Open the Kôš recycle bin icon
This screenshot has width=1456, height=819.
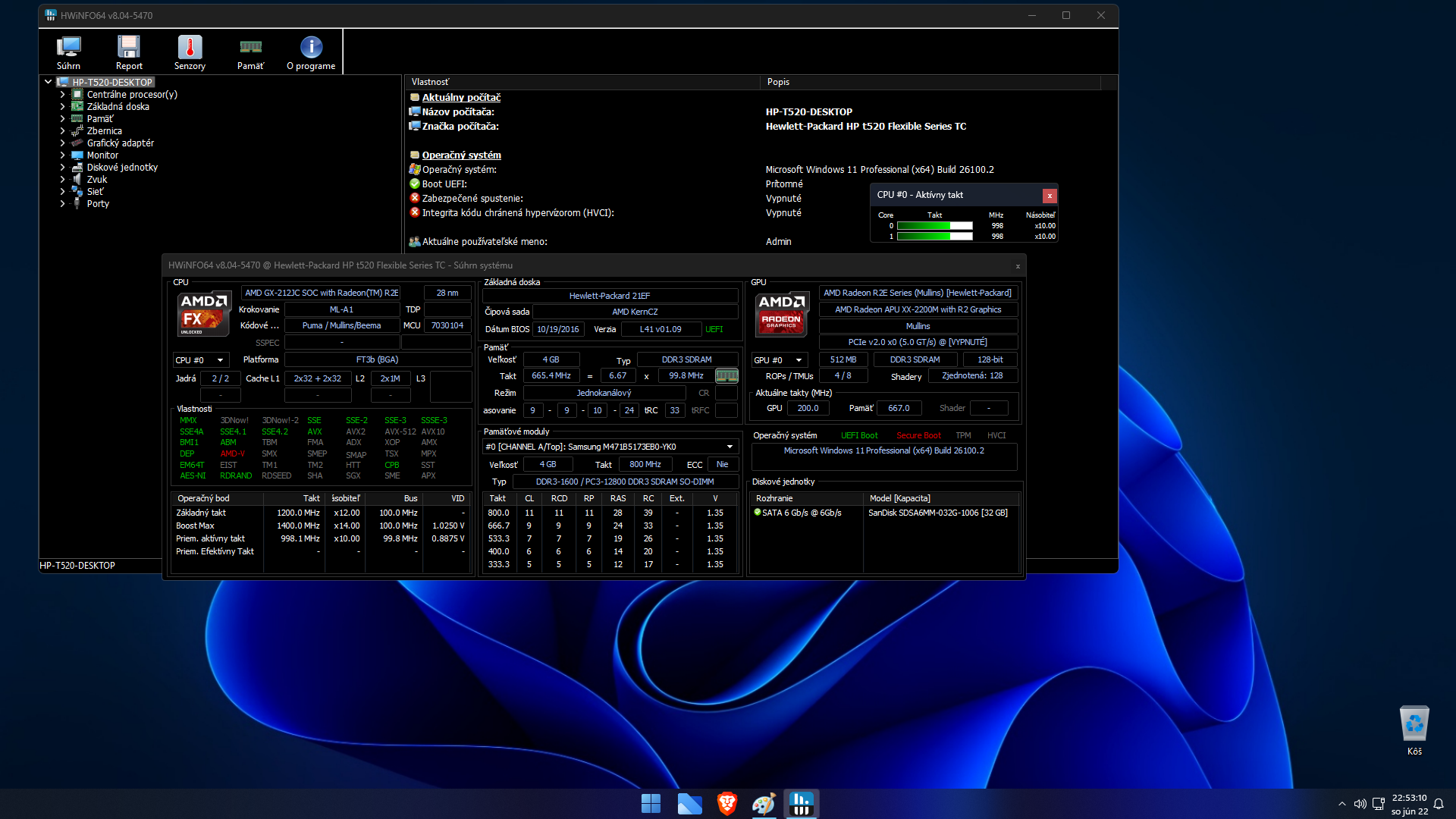(x=1414, y=730)
